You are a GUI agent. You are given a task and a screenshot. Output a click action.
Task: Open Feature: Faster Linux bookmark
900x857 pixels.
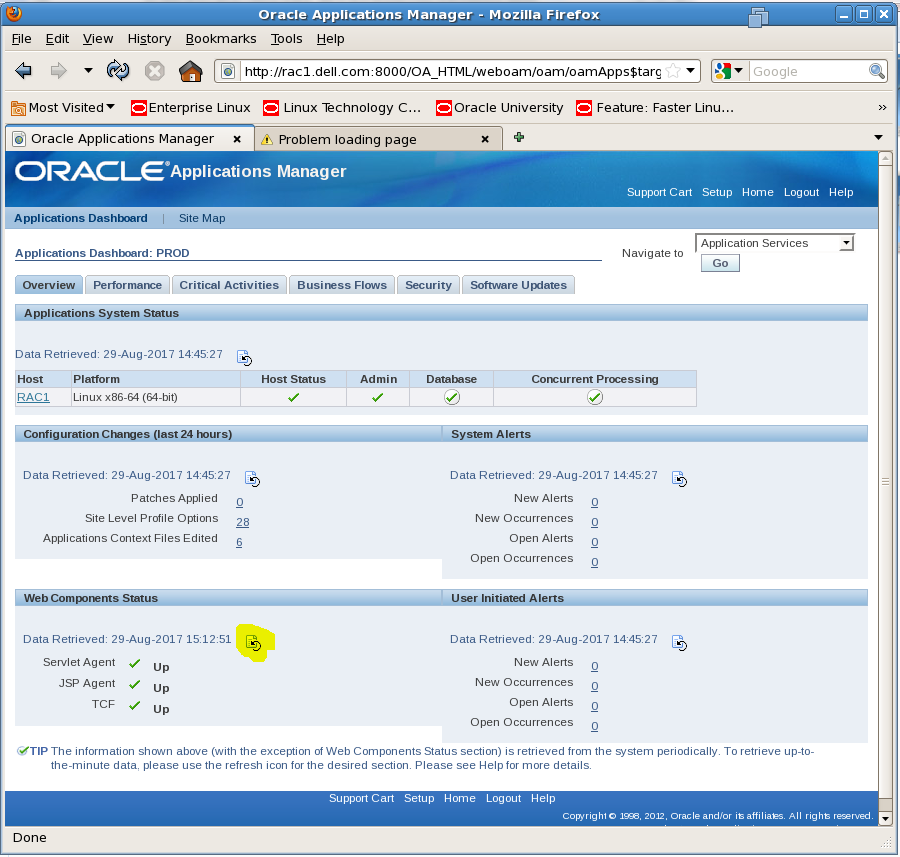655,108
